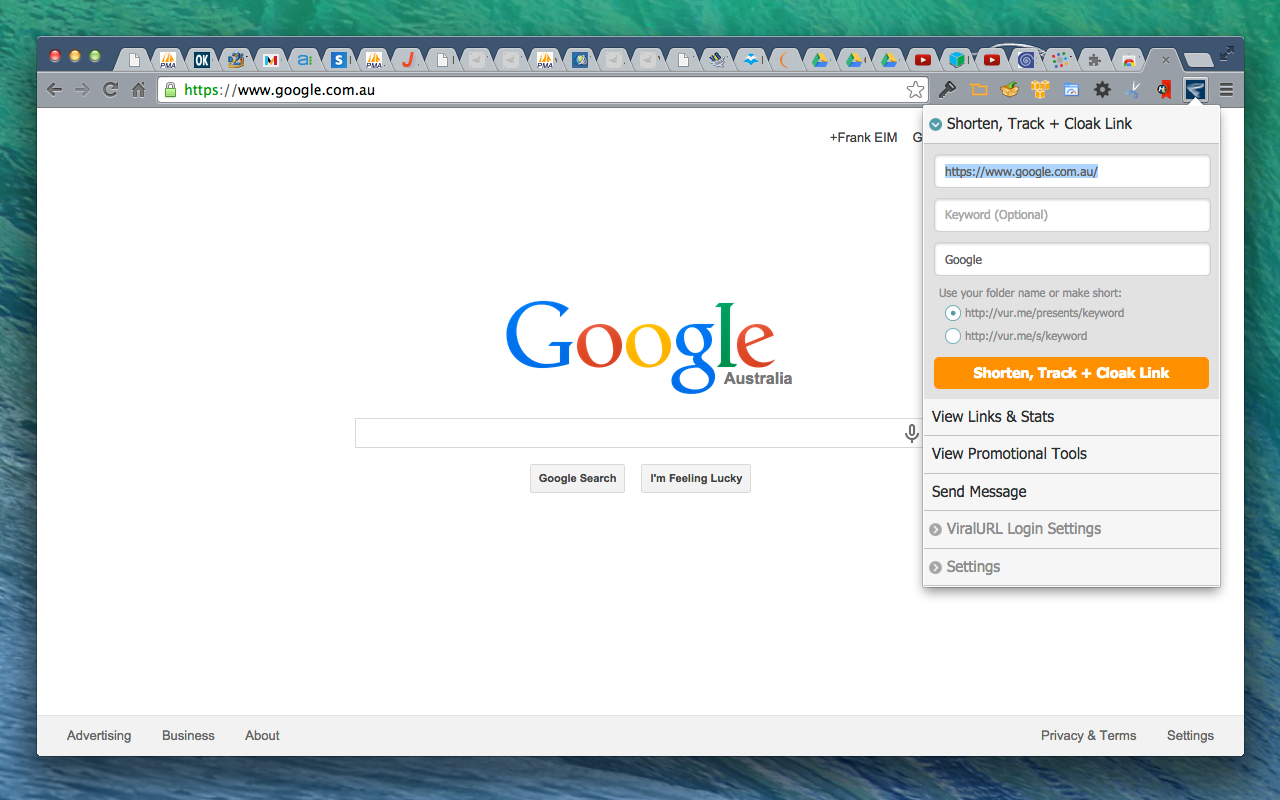This screenshot has width=1280, height=800.
Task: Select the http://vur.me/s/keyword radio option
Action: coord(952,335)
